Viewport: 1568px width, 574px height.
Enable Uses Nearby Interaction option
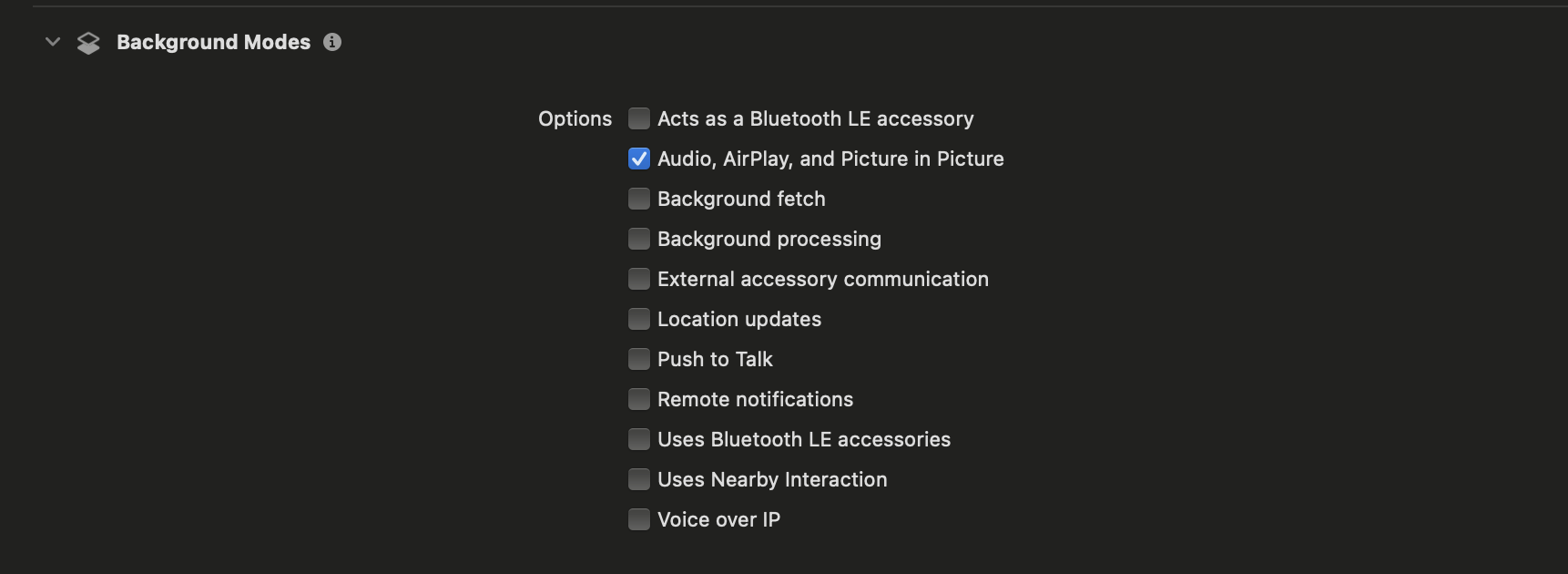(x=639, y=479)
